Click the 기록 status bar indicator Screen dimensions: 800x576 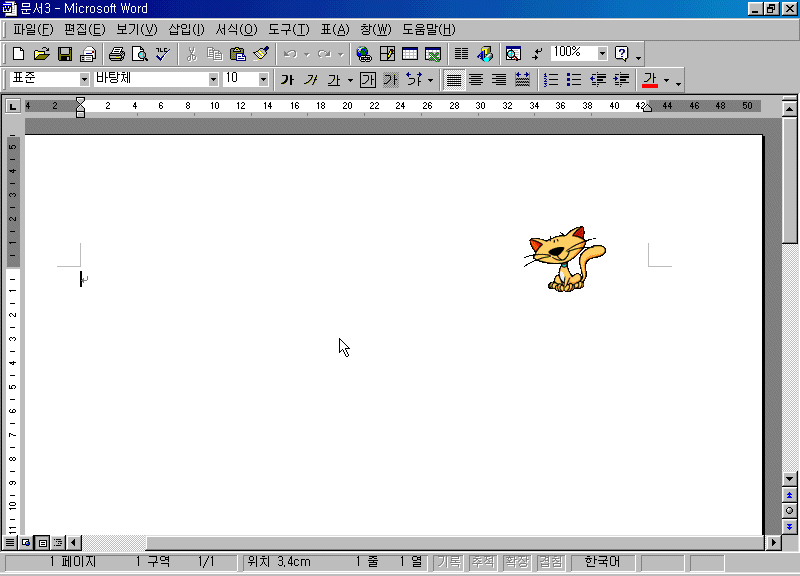click(x=449, y=562)
